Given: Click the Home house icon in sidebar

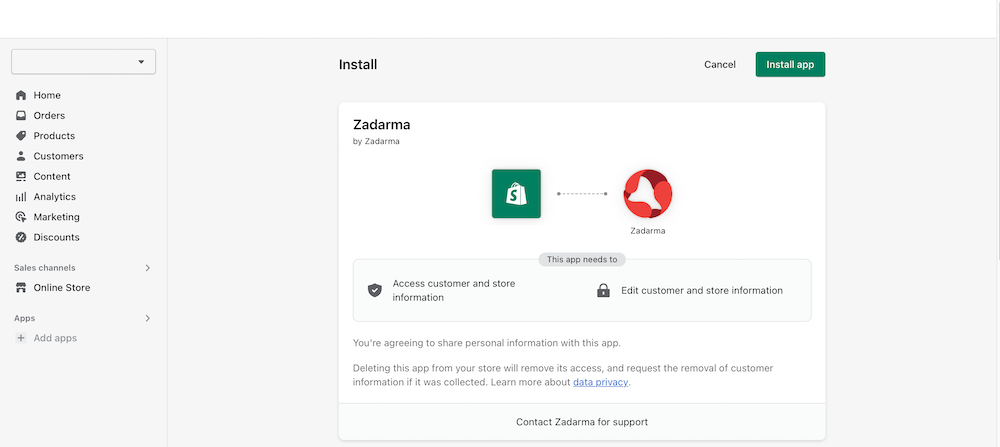Looking at the screenshot, I should coord(21,95).
